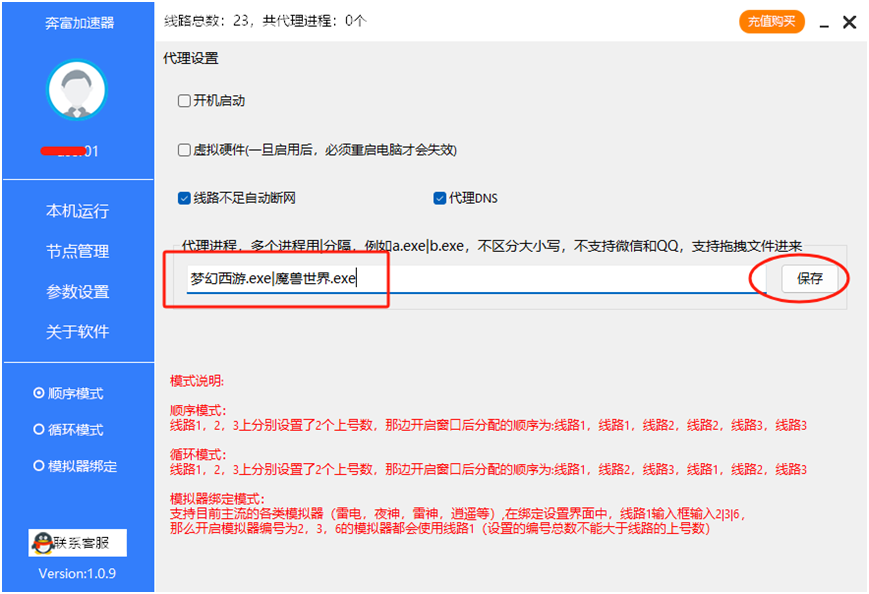Click the 奔富加速器 title in sidebar
Viewport: 869px width, 594px height.
coord(77,20)
